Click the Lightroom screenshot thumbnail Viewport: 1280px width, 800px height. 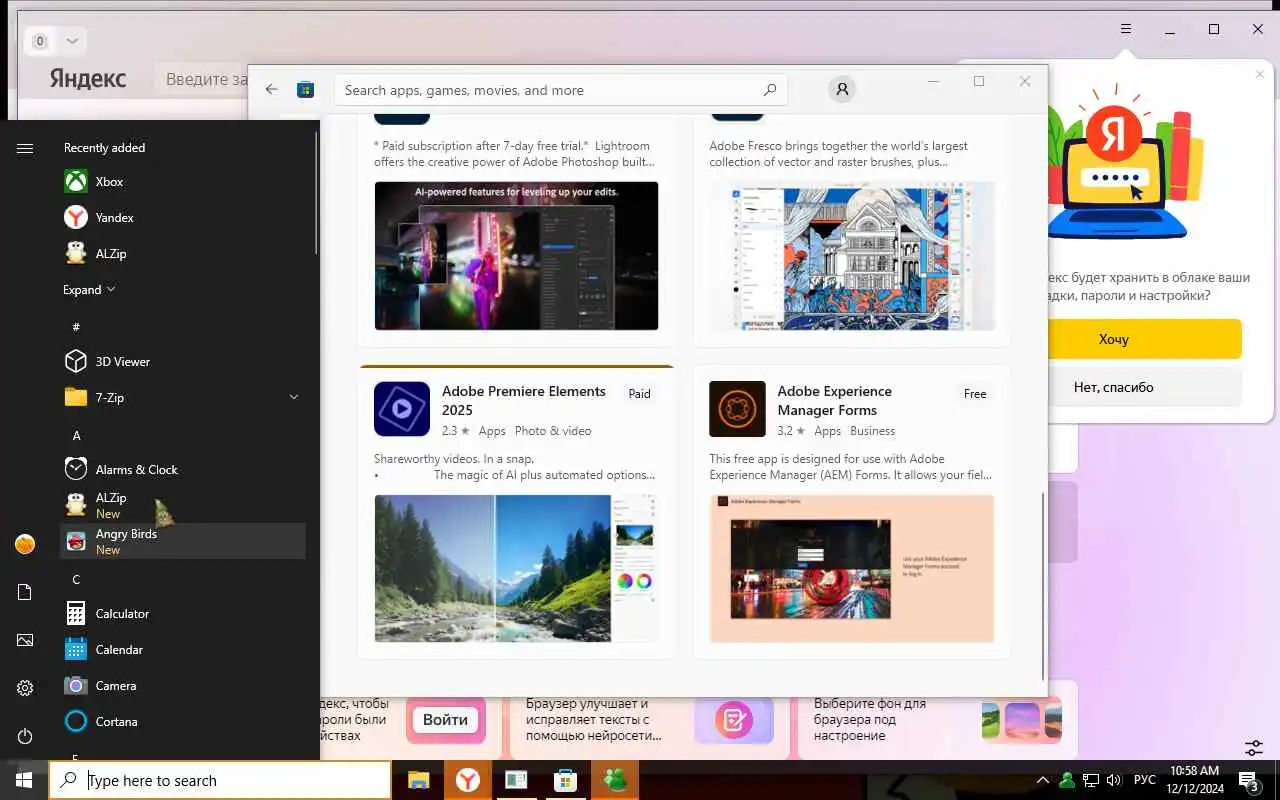click(516, 256)
